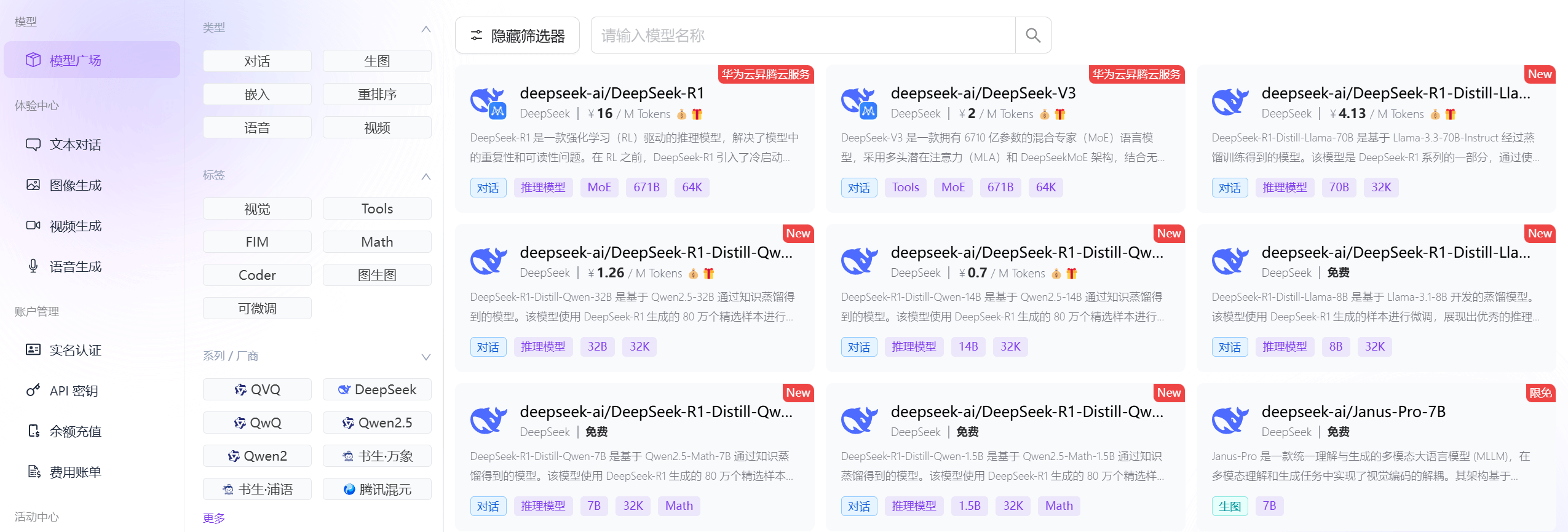Toggle the 语音 type filter

coord(257,127)
